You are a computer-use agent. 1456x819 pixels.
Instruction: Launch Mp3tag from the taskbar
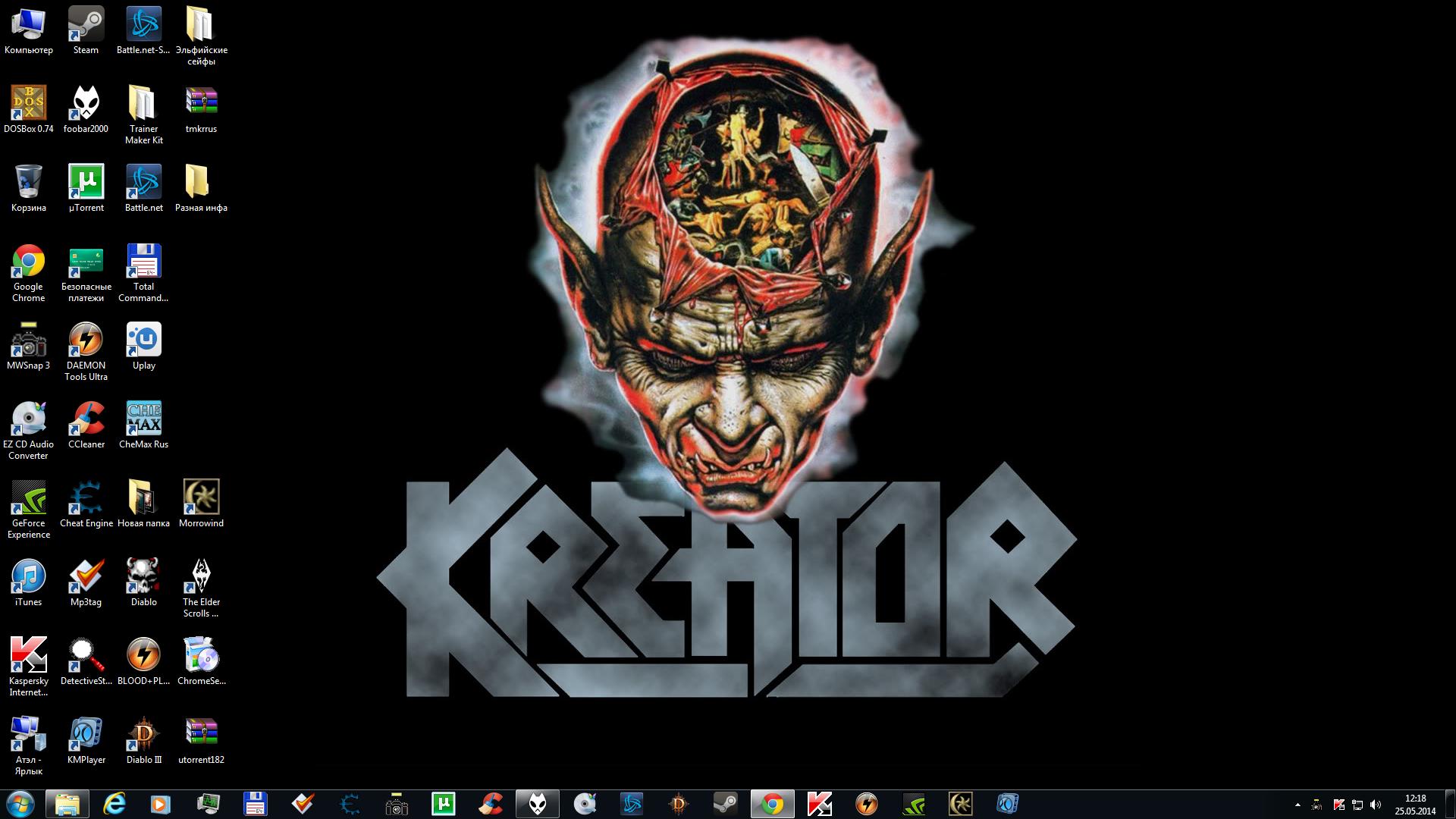click(x=303, y=804)
